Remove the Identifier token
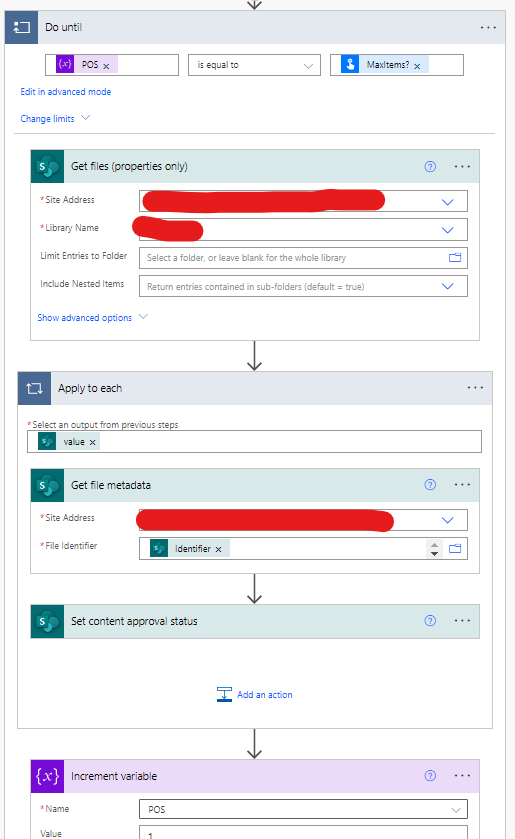 (218, 550)
